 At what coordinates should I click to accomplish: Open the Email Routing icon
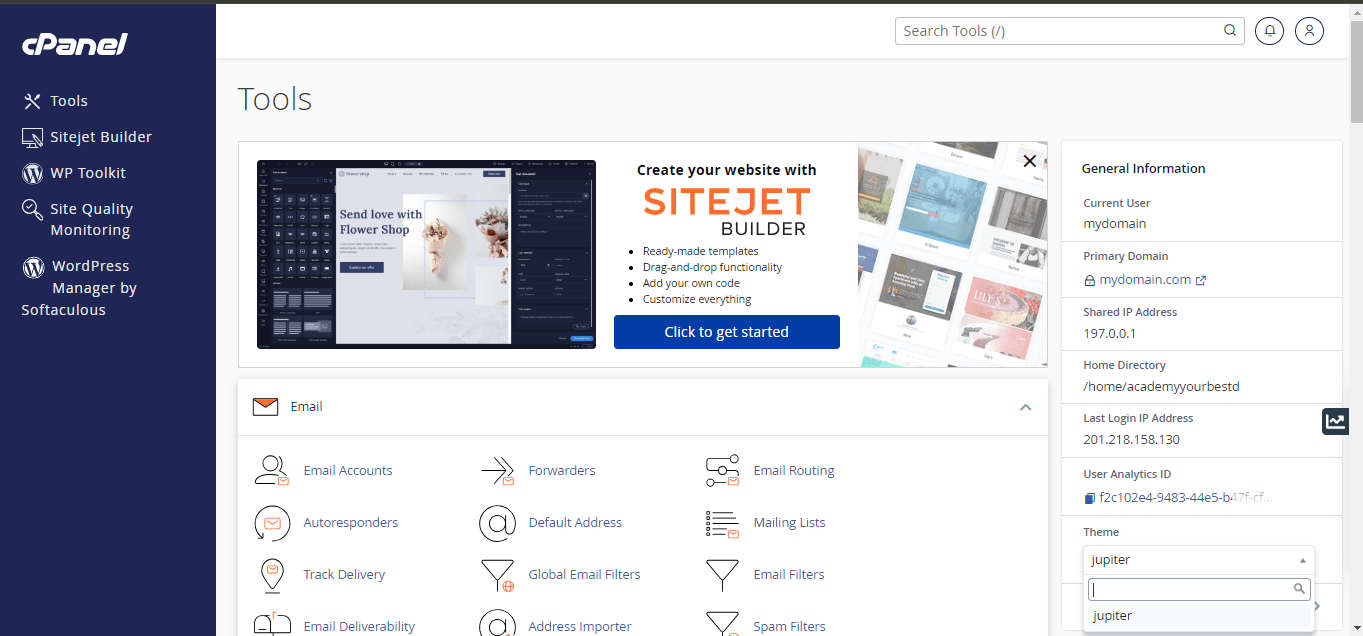point(722,470)
